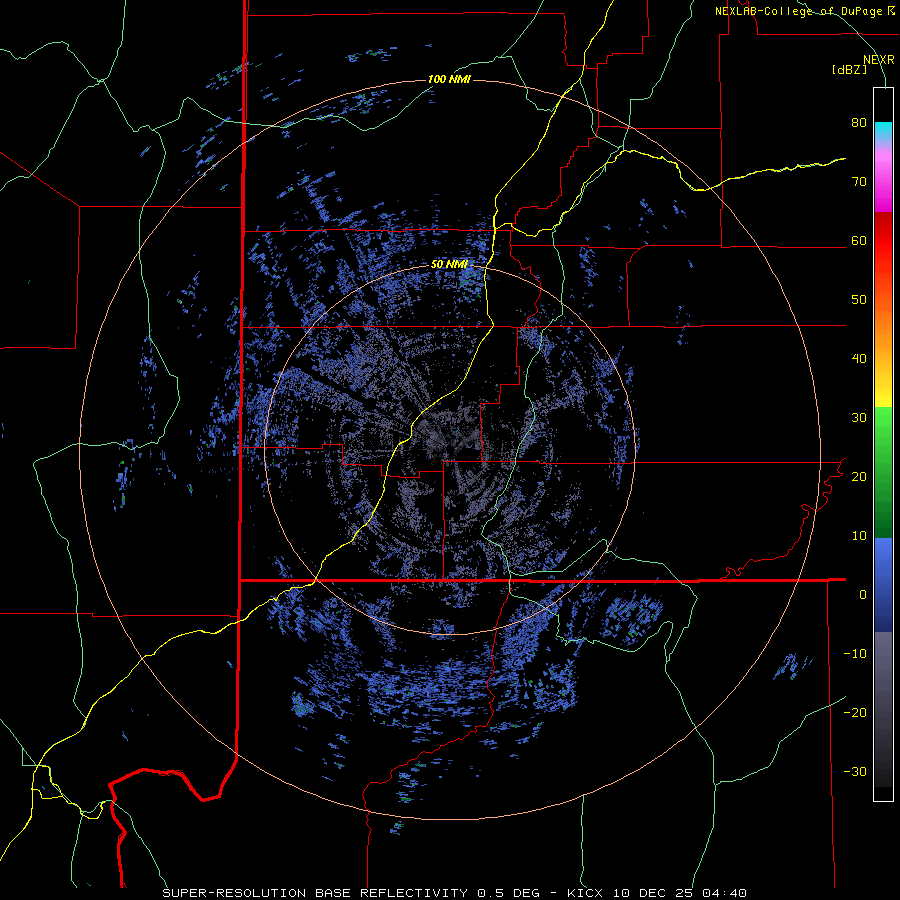
Task: Click the KICX station identifier
Action: click(587, 893)
